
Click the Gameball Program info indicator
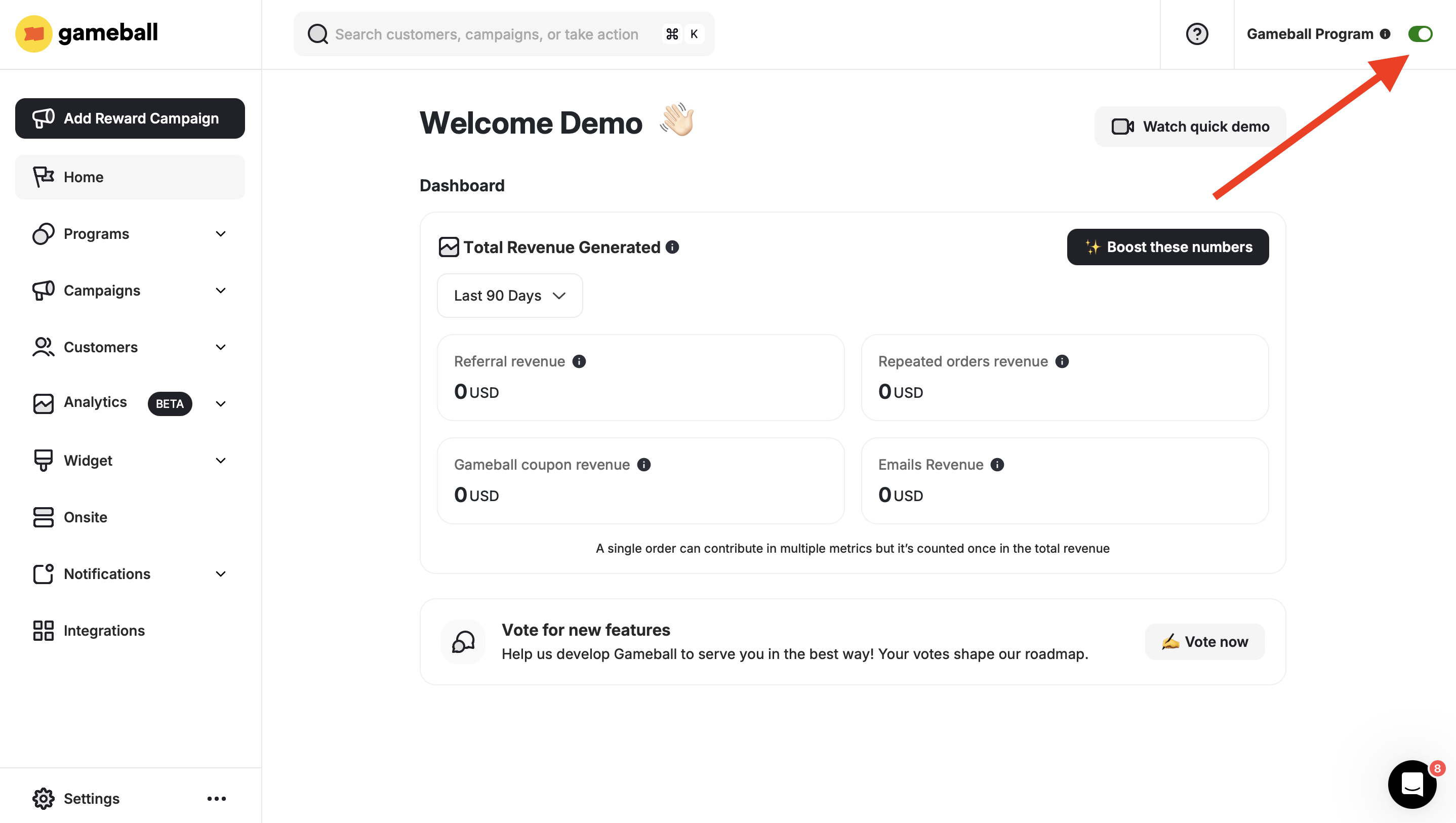tap(1385, 34)
